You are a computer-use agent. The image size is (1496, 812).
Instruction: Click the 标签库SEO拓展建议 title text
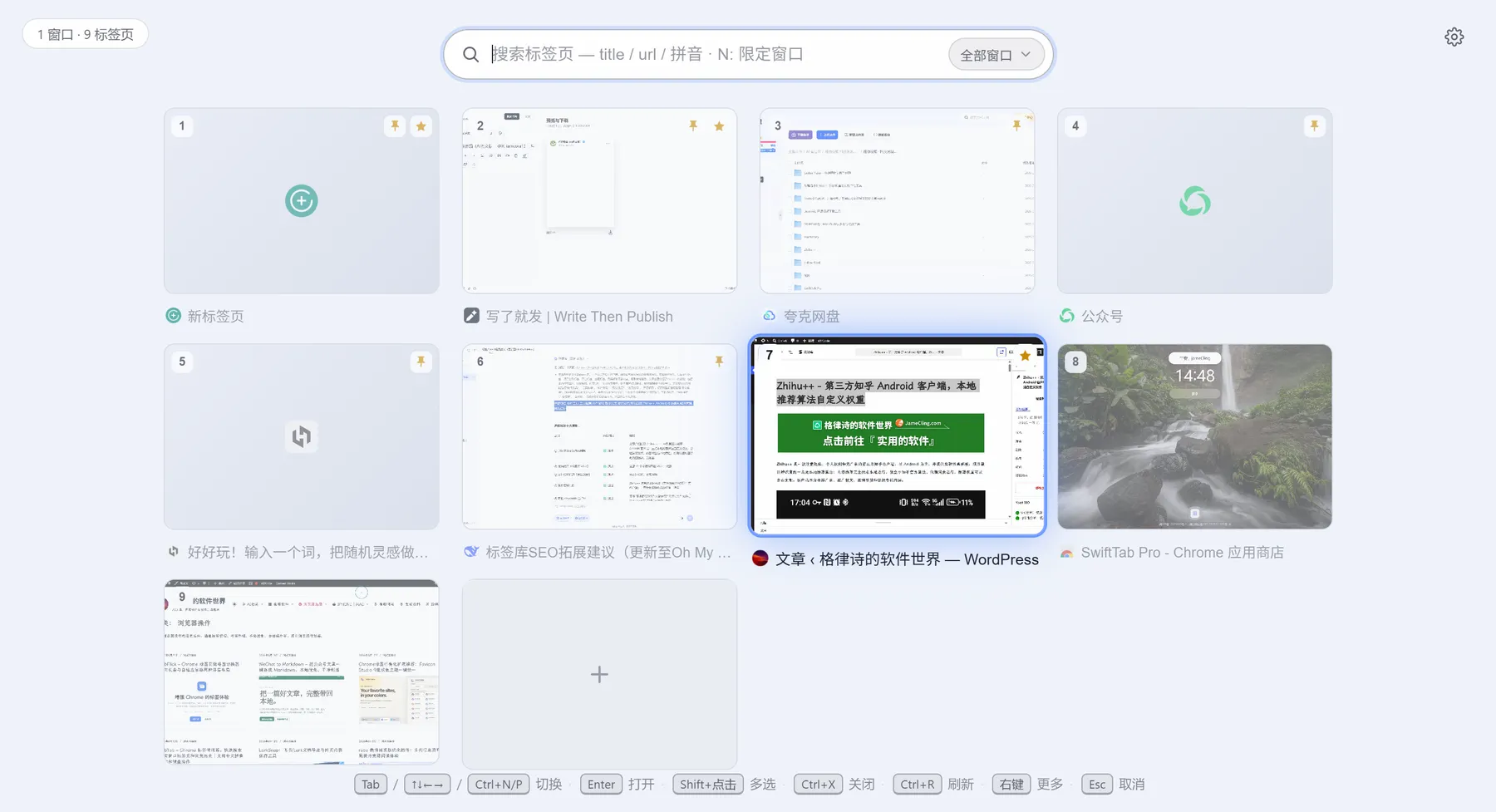[608, 553]
